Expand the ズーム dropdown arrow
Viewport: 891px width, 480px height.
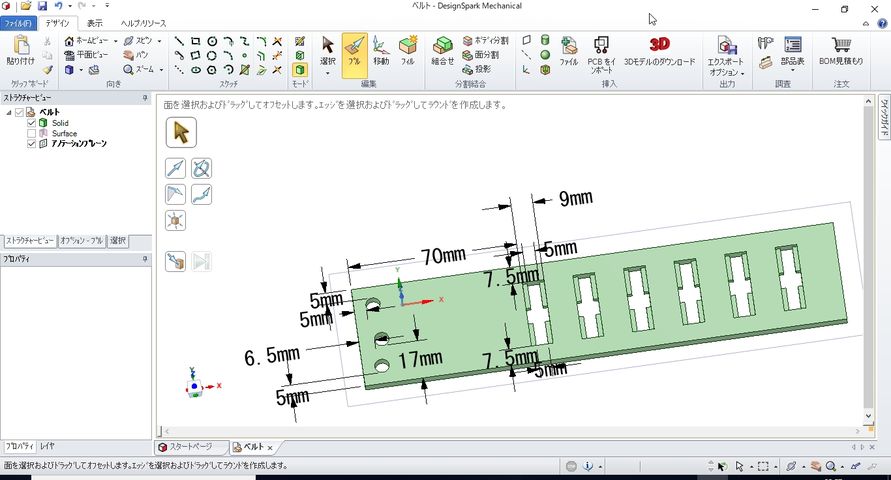(x=160, y=70)
